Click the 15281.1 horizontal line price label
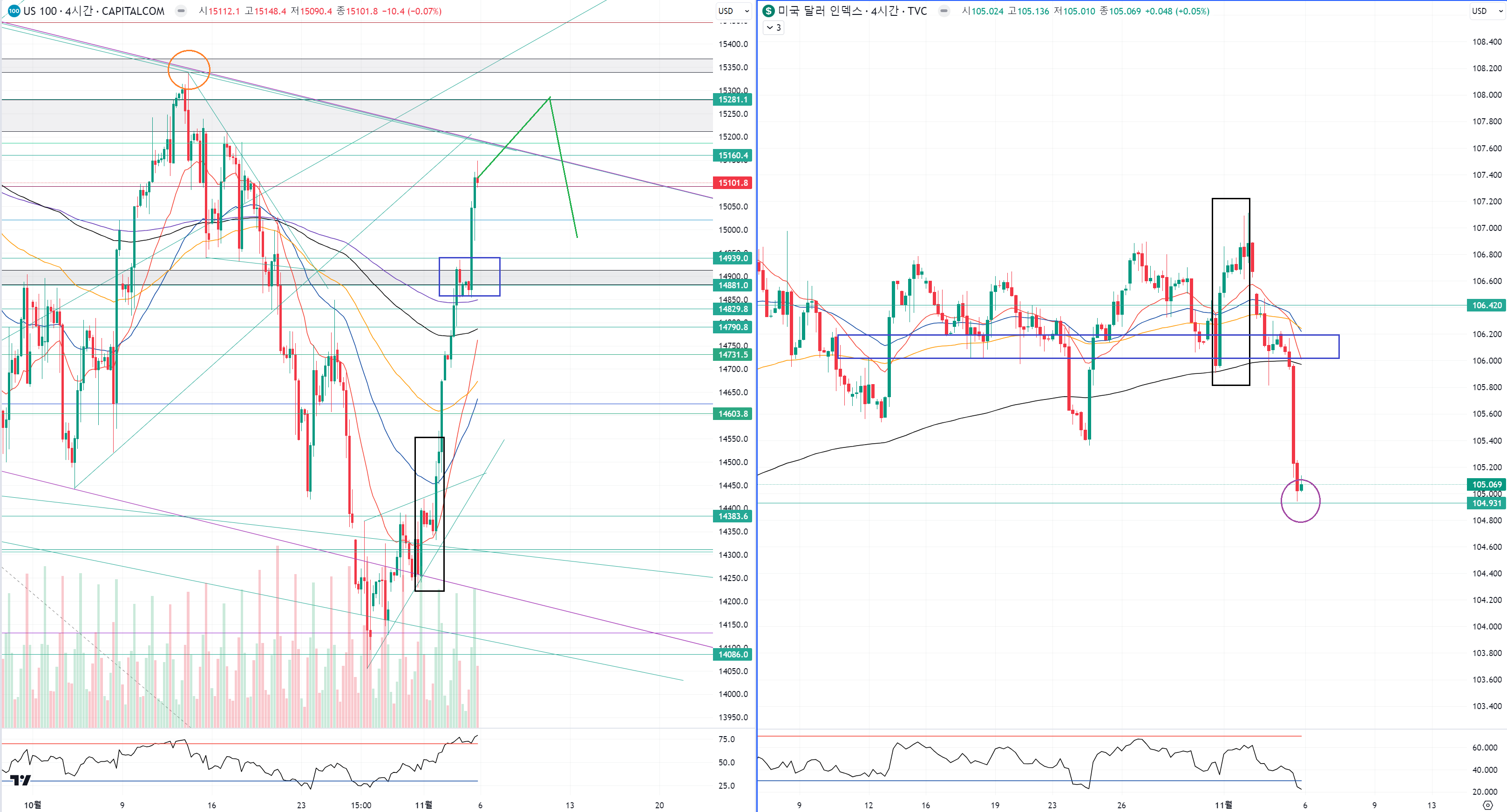The width and height of the screenshot is (1507, 812). point(733,100)
